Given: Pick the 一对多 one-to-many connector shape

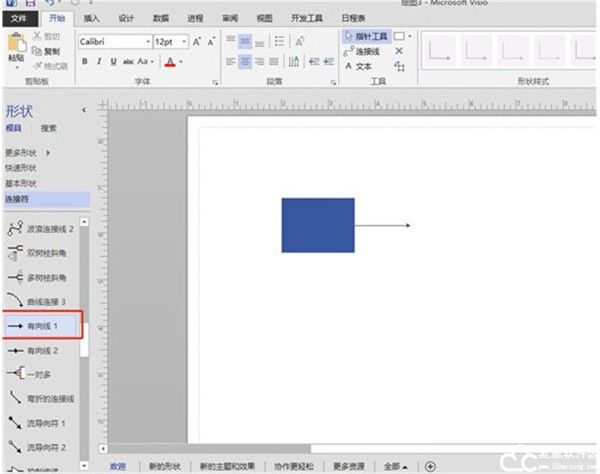Looking at the screenshot, I should (40, 374).
